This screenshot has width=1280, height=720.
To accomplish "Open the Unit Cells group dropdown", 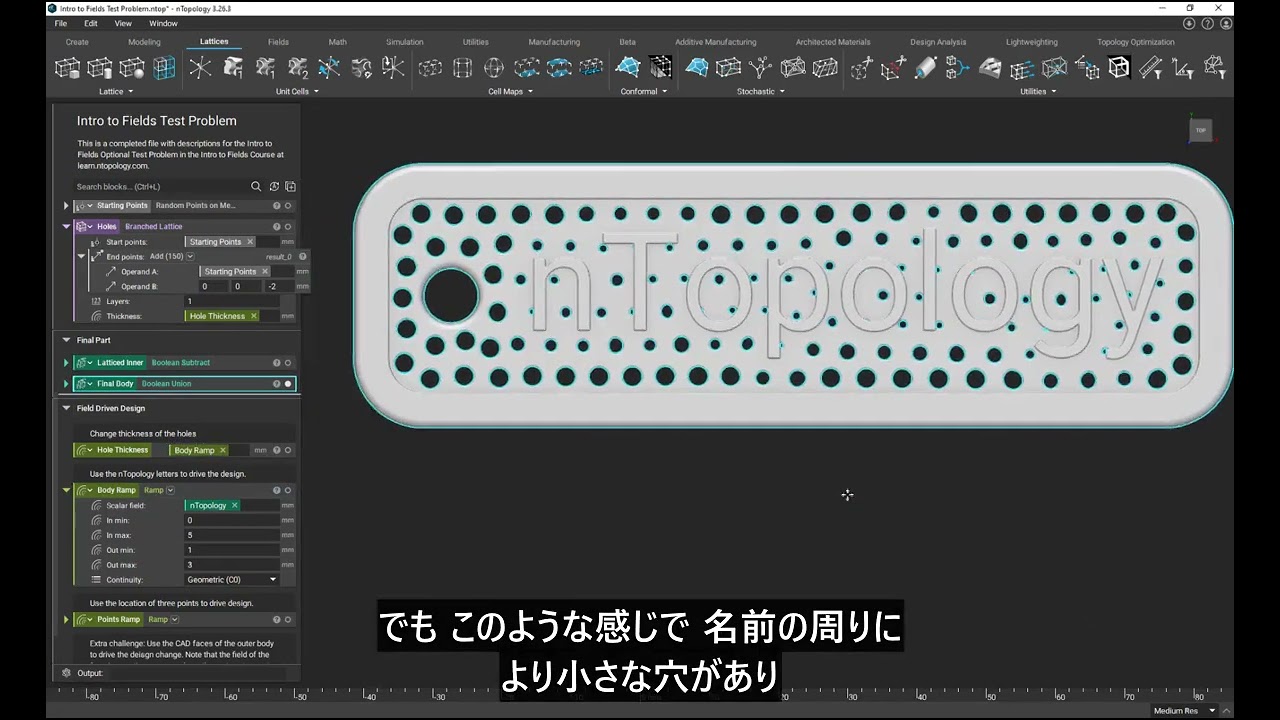I will [316, 92].
